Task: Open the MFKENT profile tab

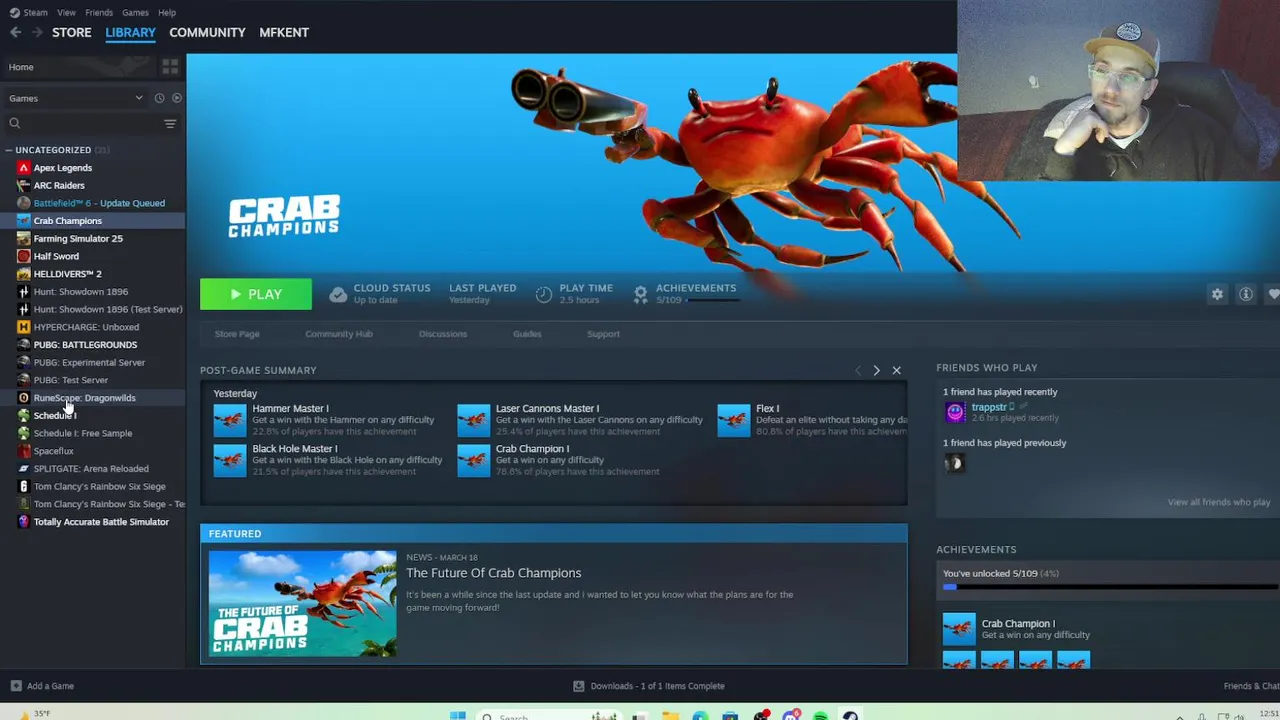Action: coord(284,32)
